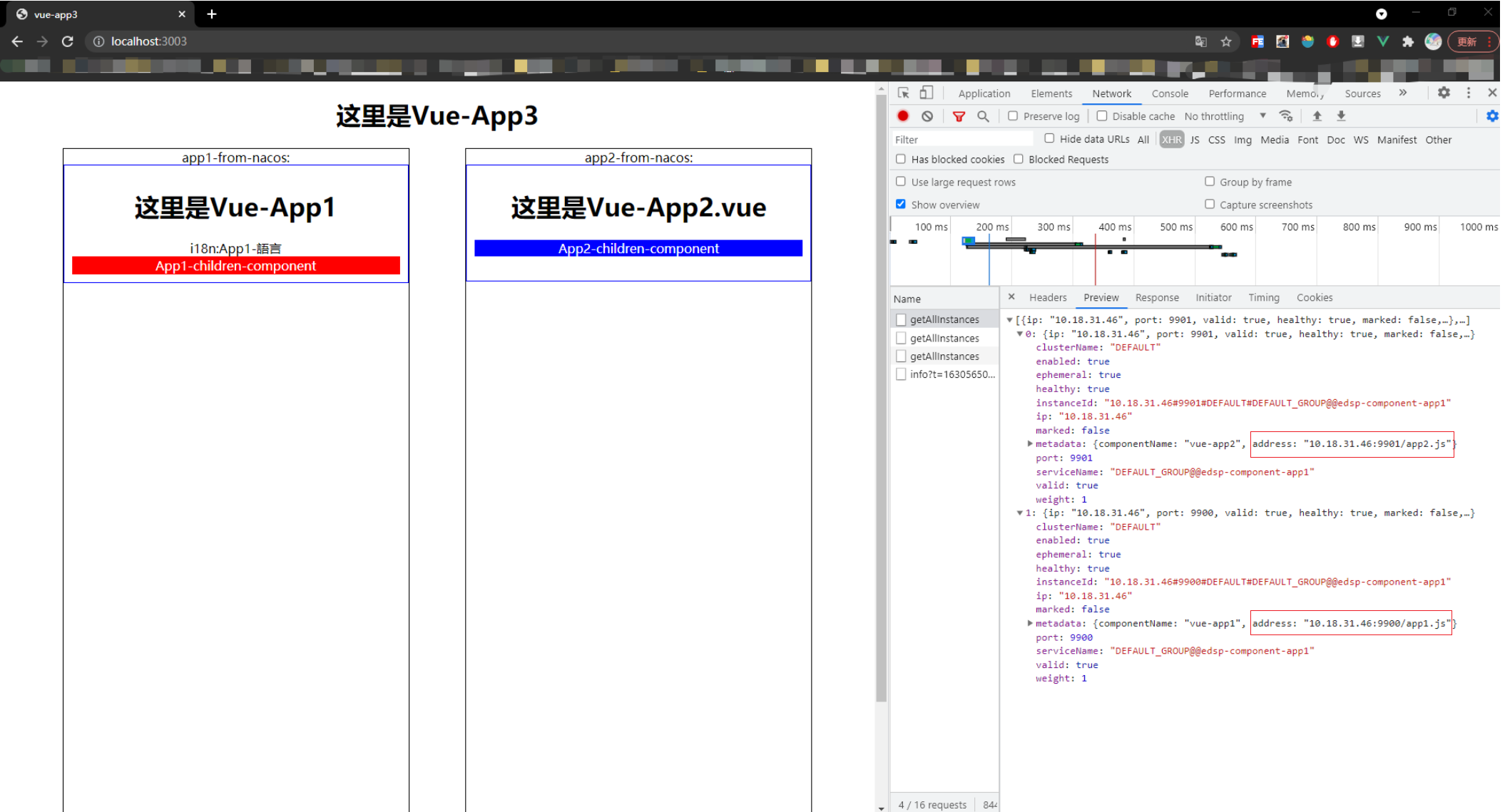Click the red record network log icon
Screen dimensions: 1505x812
902,116
